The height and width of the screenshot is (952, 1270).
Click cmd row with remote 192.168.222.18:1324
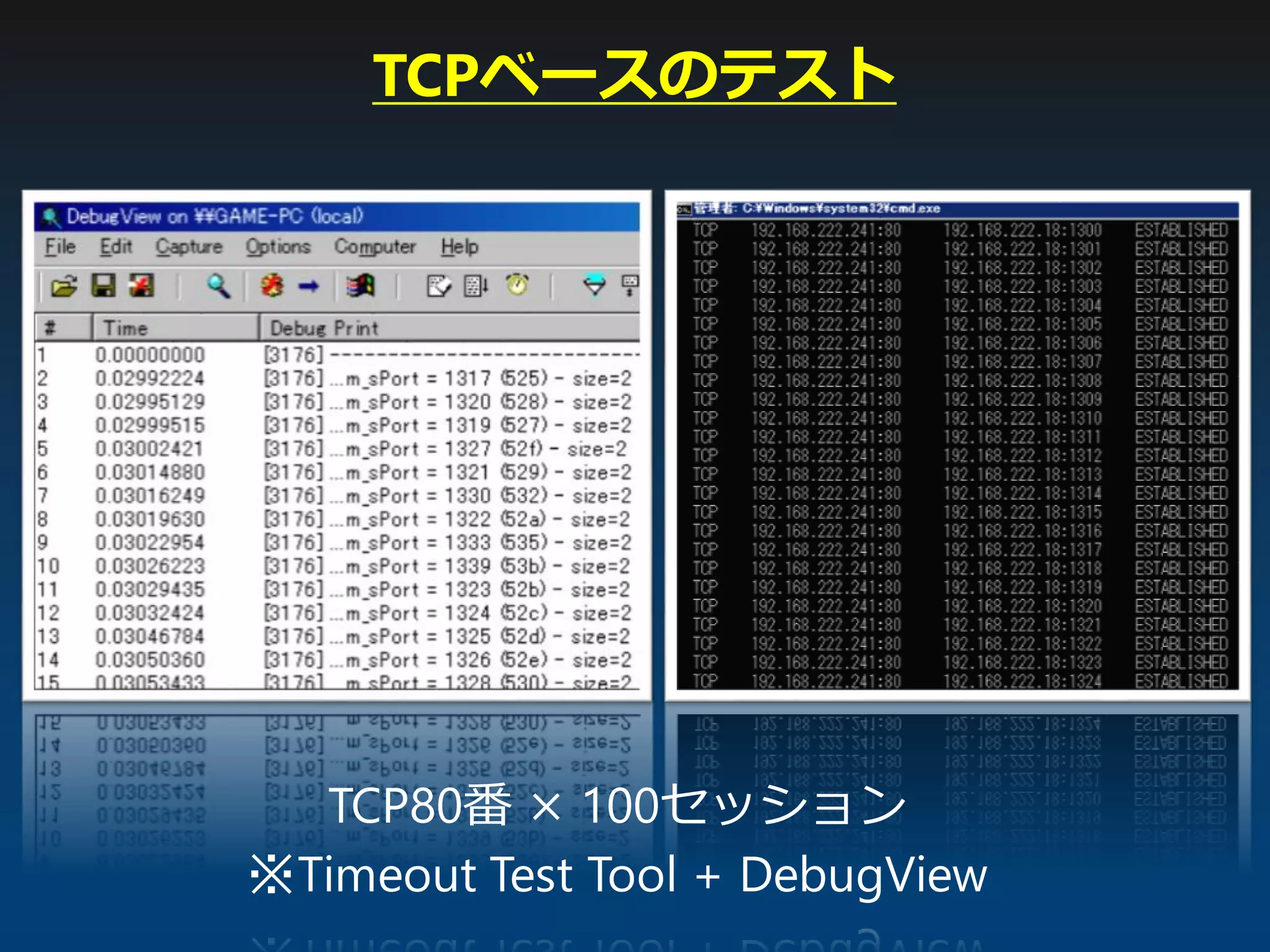pyautogui.click(x=960, y=681)
